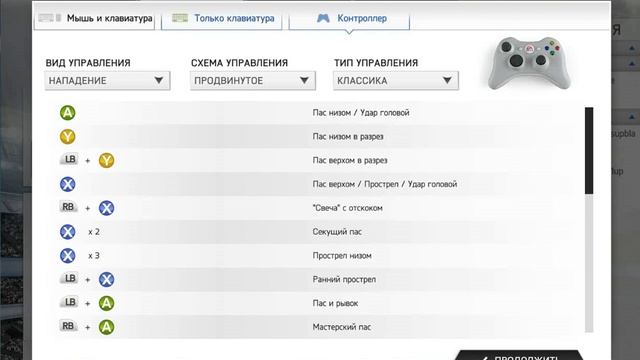Click the lower scrollbar track of the controls list
Screen dimensions: 640x360
pyautogui.click(x=589, y=263)
